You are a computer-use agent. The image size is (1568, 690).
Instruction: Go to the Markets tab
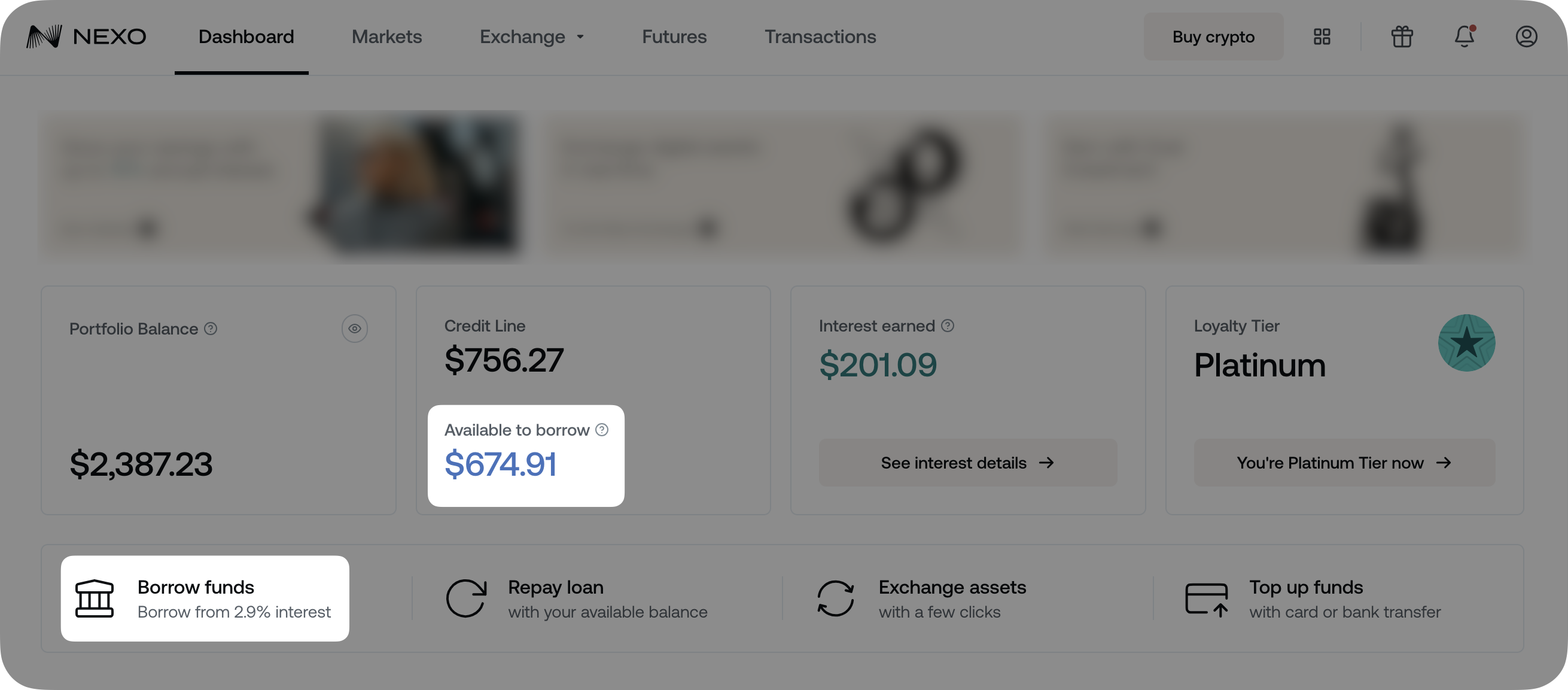(x=386, y=37)
